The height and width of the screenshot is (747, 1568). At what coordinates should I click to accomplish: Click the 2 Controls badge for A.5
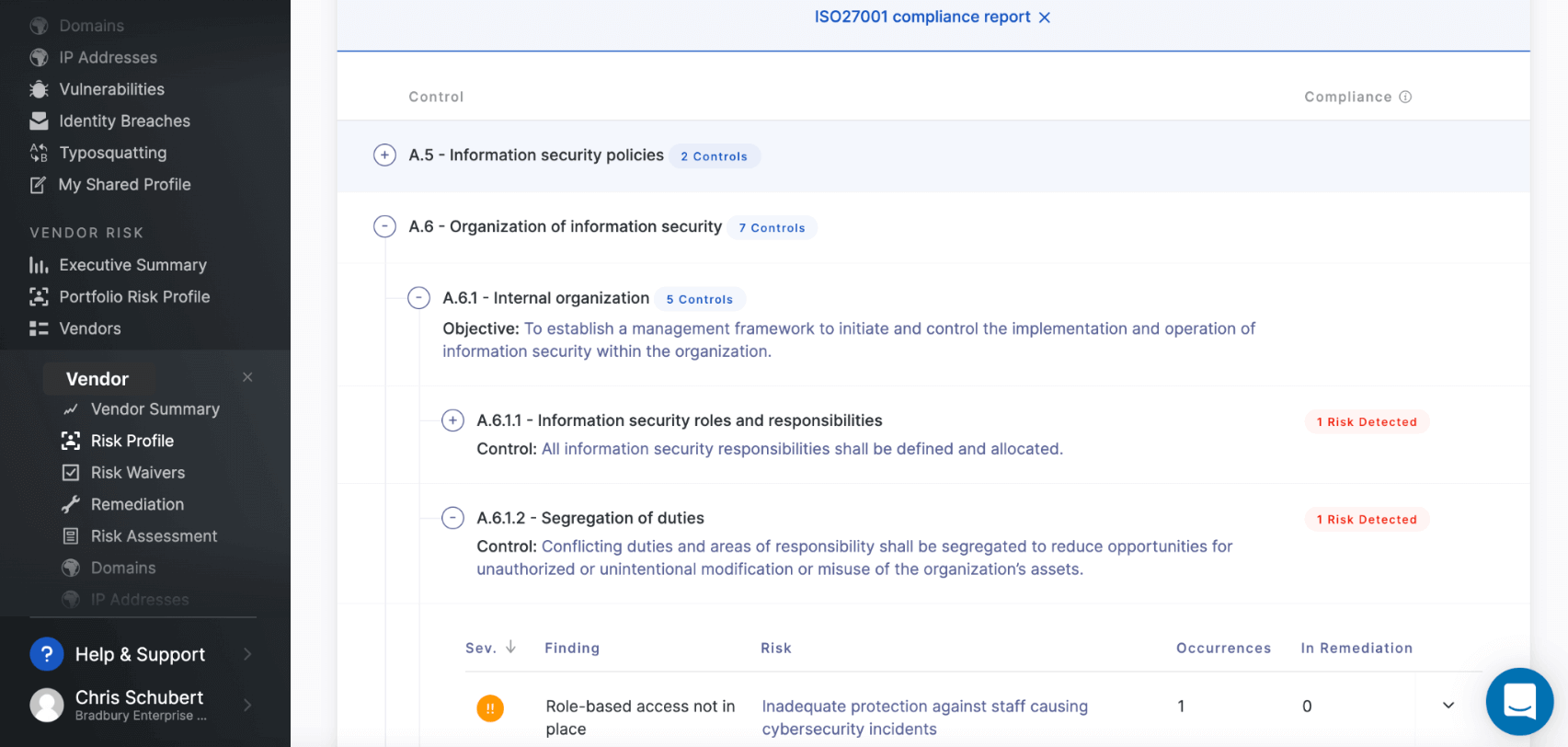[x=715, y=156]
